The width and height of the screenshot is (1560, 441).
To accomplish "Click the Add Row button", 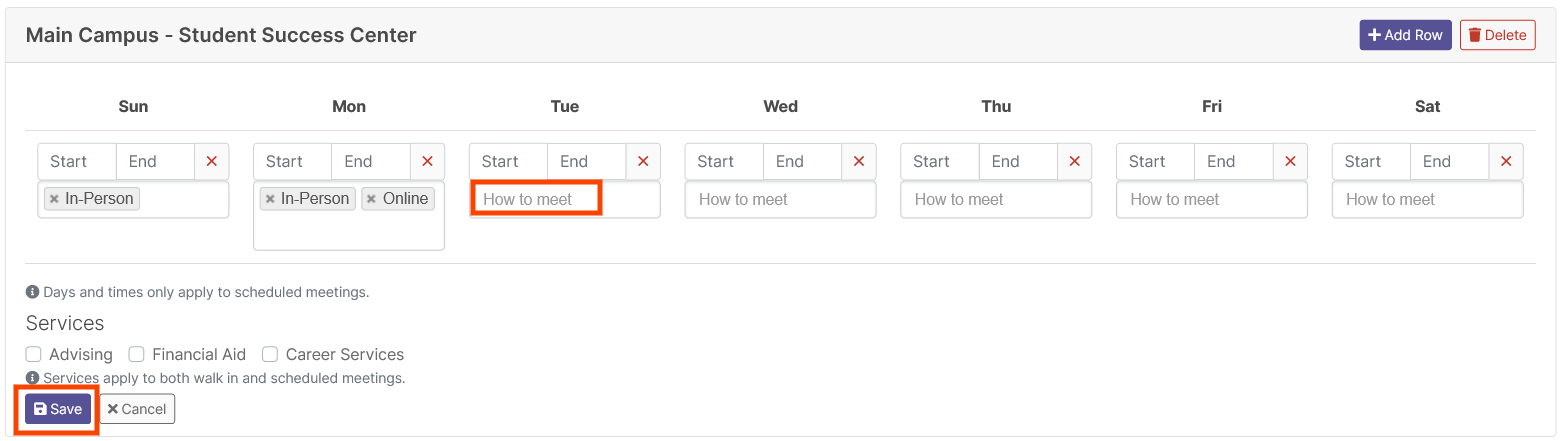I will coord(1405,35).
